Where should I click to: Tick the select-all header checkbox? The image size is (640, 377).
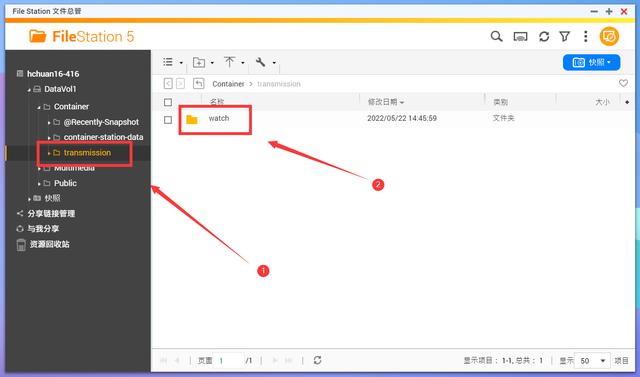168,102
